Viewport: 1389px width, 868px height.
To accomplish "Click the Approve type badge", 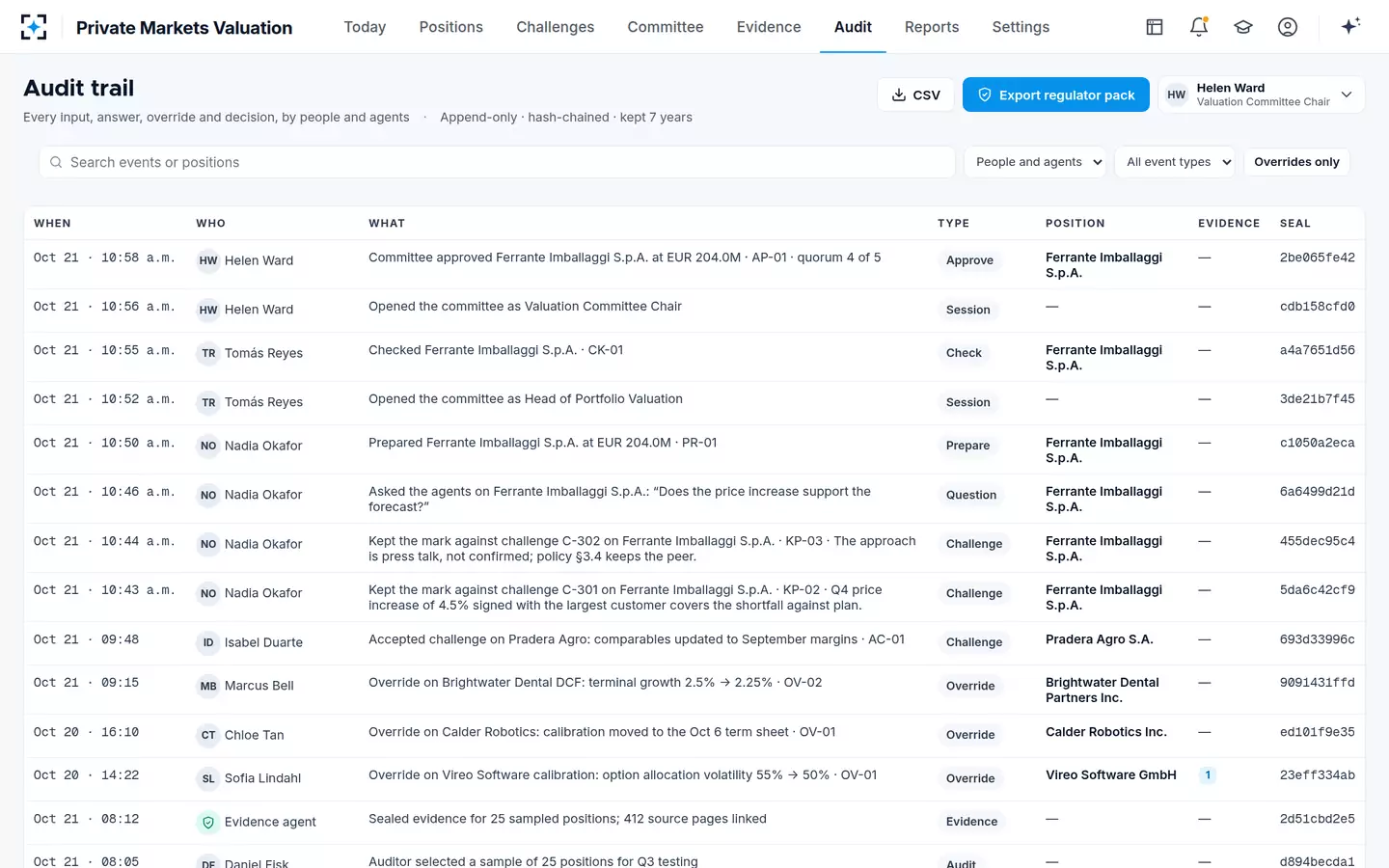I will coord(969,260).
